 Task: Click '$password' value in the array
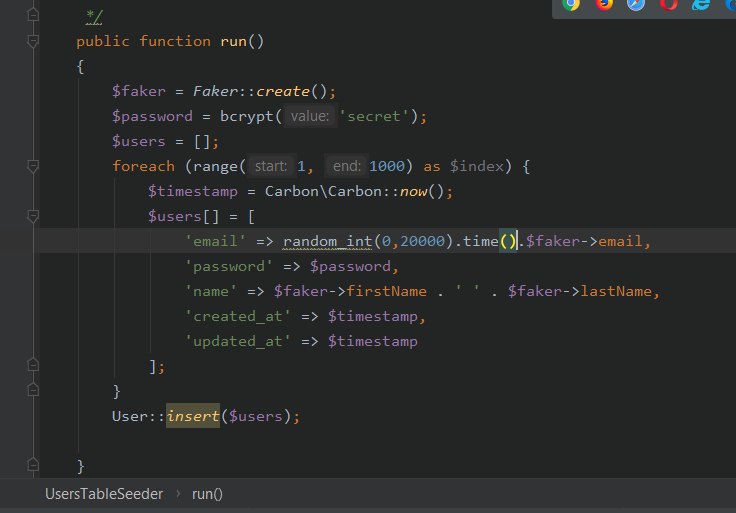click(350, 267)
